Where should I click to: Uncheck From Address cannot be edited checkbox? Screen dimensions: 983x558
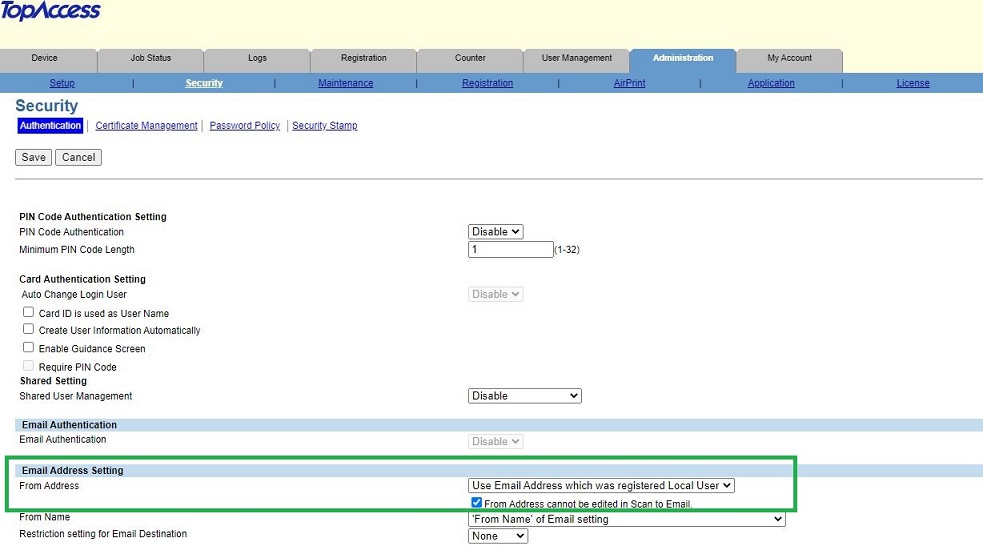pyautogui.click(x=477, y=503)
